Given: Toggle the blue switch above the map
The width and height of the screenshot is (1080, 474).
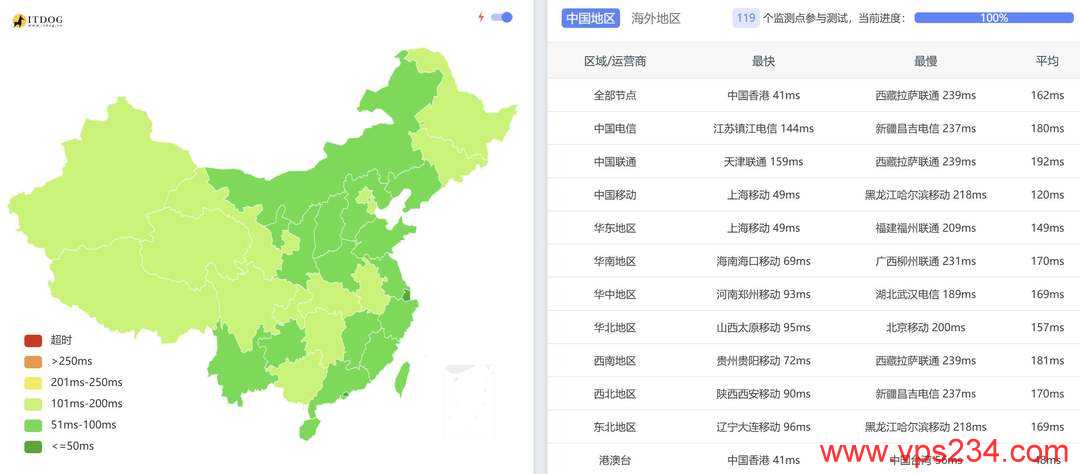Looking at the screenshot, I should click(x=502, y=17).
